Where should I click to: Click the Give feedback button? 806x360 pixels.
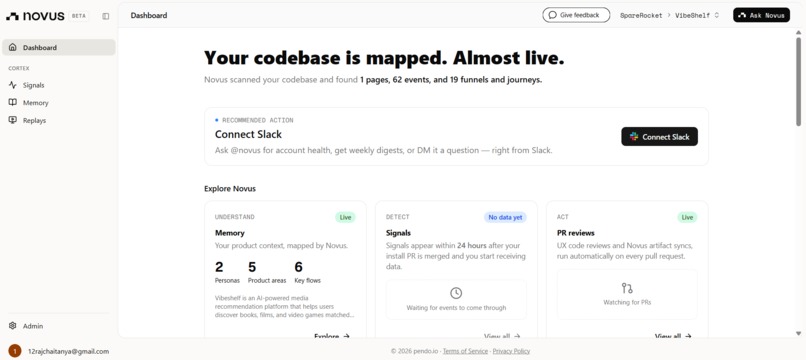576,15
